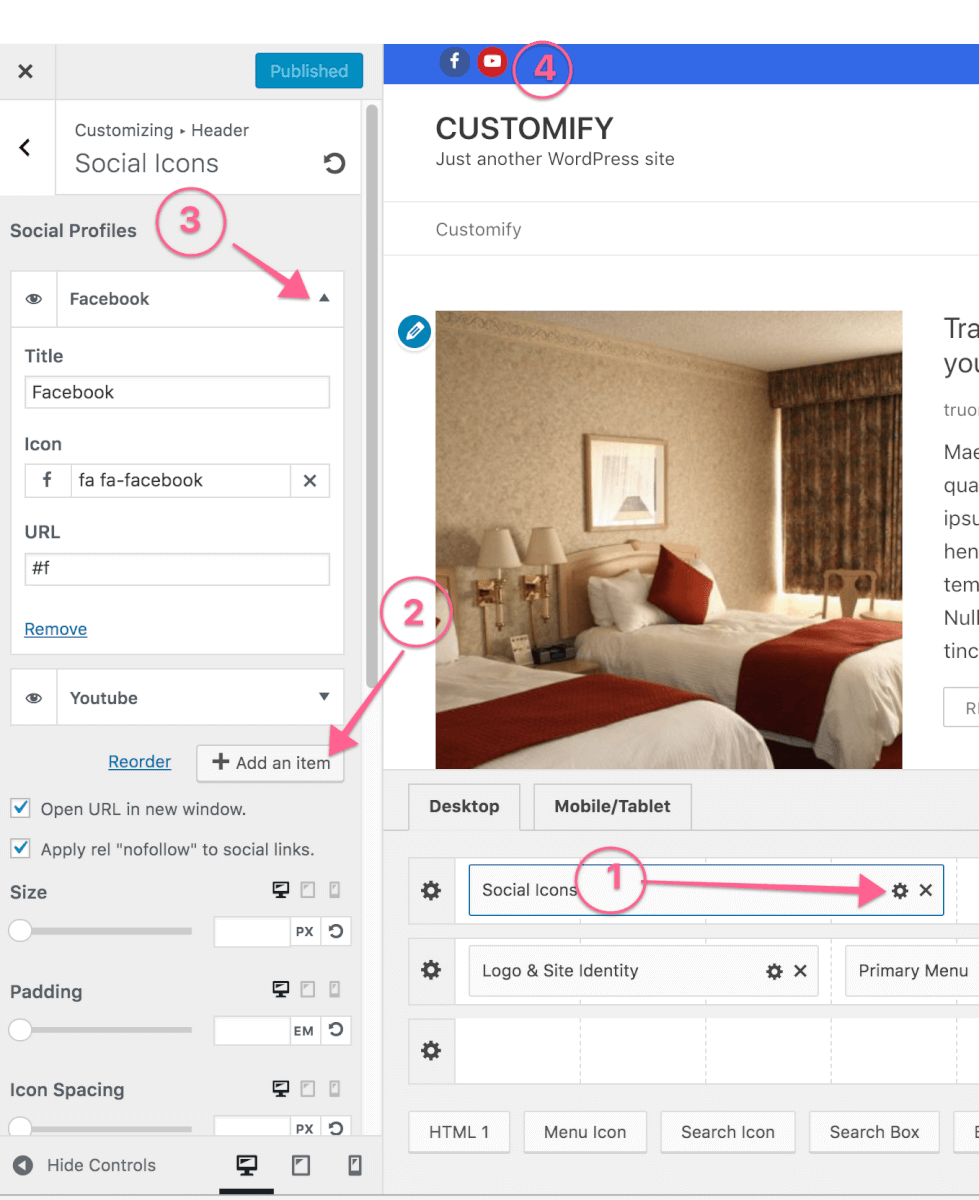Remove Logo & Site Identity from builder
979x1200 pixels.
coord(800,971)
